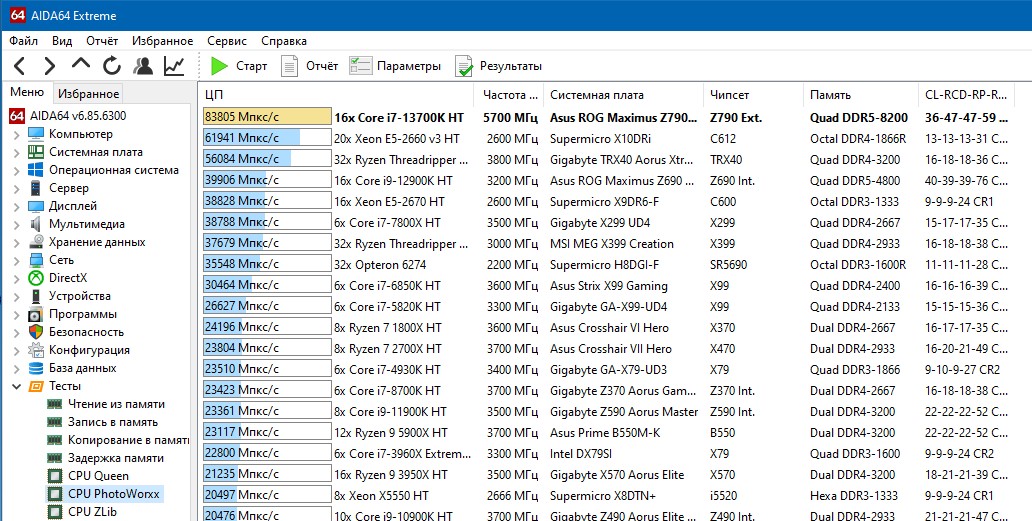Screen dimensions: 1032x521
Task: Click the Хранение данных drive icon
Action: pos(36,242)
